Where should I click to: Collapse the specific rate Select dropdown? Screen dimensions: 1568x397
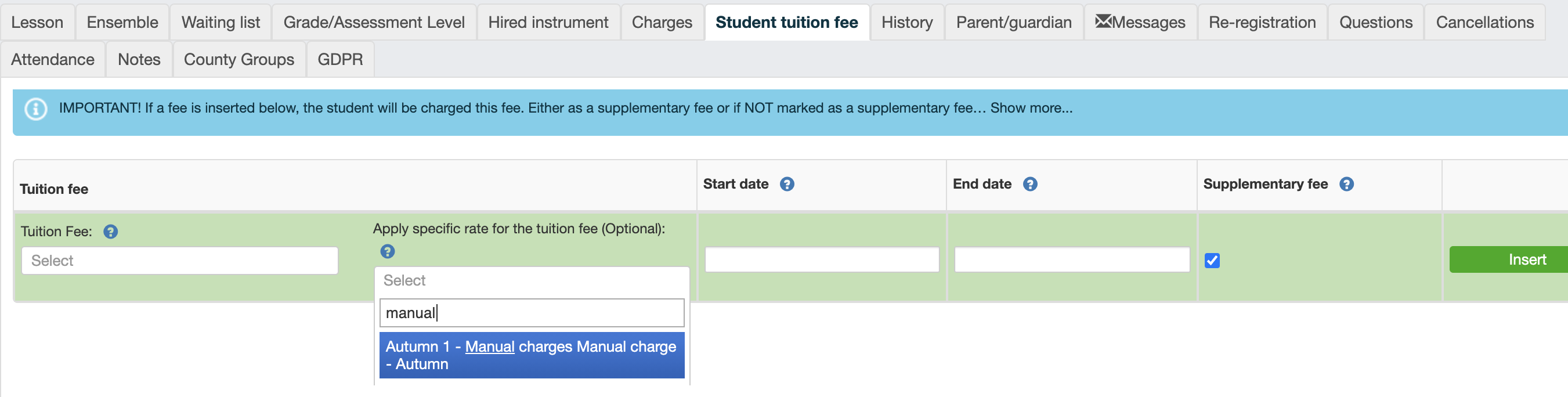pyautogui.click(x=532, y=281)
